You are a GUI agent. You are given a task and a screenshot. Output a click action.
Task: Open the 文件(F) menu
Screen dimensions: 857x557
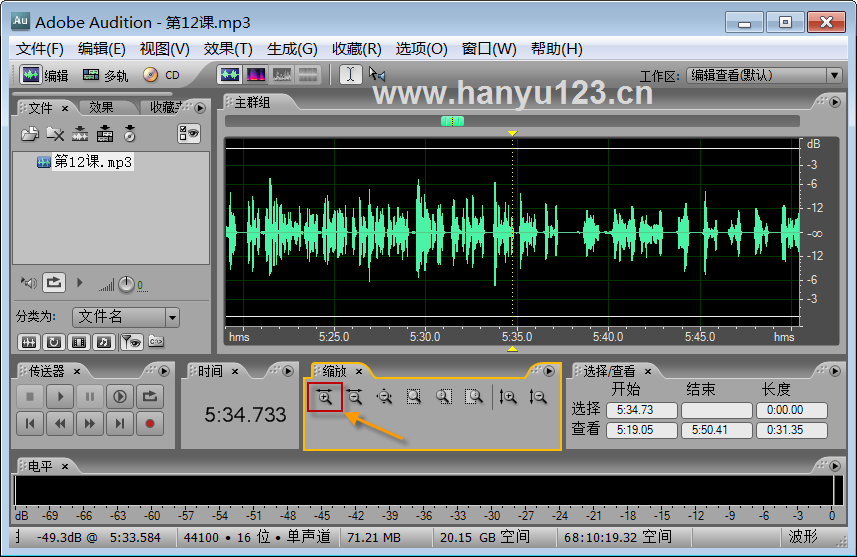39,49
